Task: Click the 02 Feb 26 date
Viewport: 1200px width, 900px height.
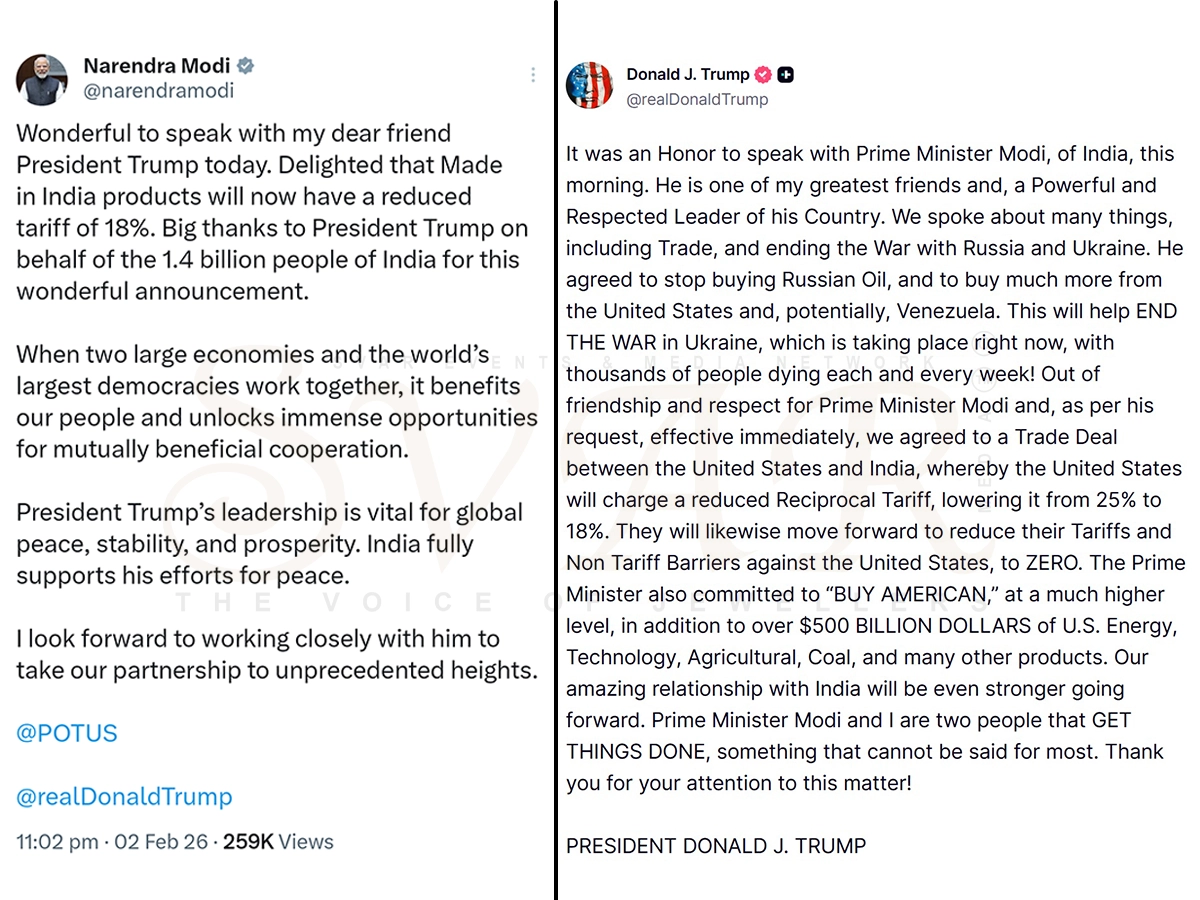Action: (160, 842)
